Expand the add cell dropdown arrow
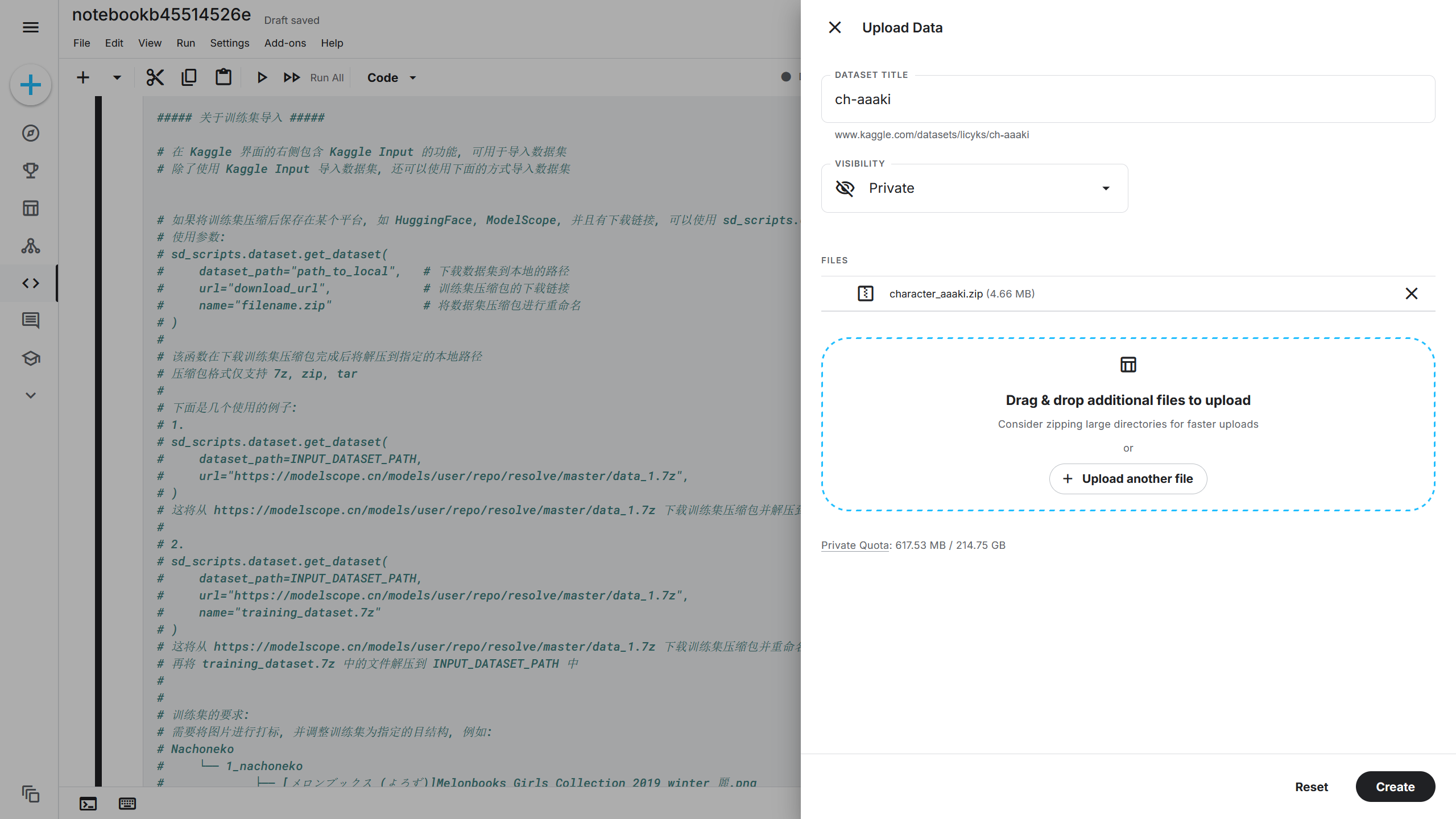 coord(117,77)
